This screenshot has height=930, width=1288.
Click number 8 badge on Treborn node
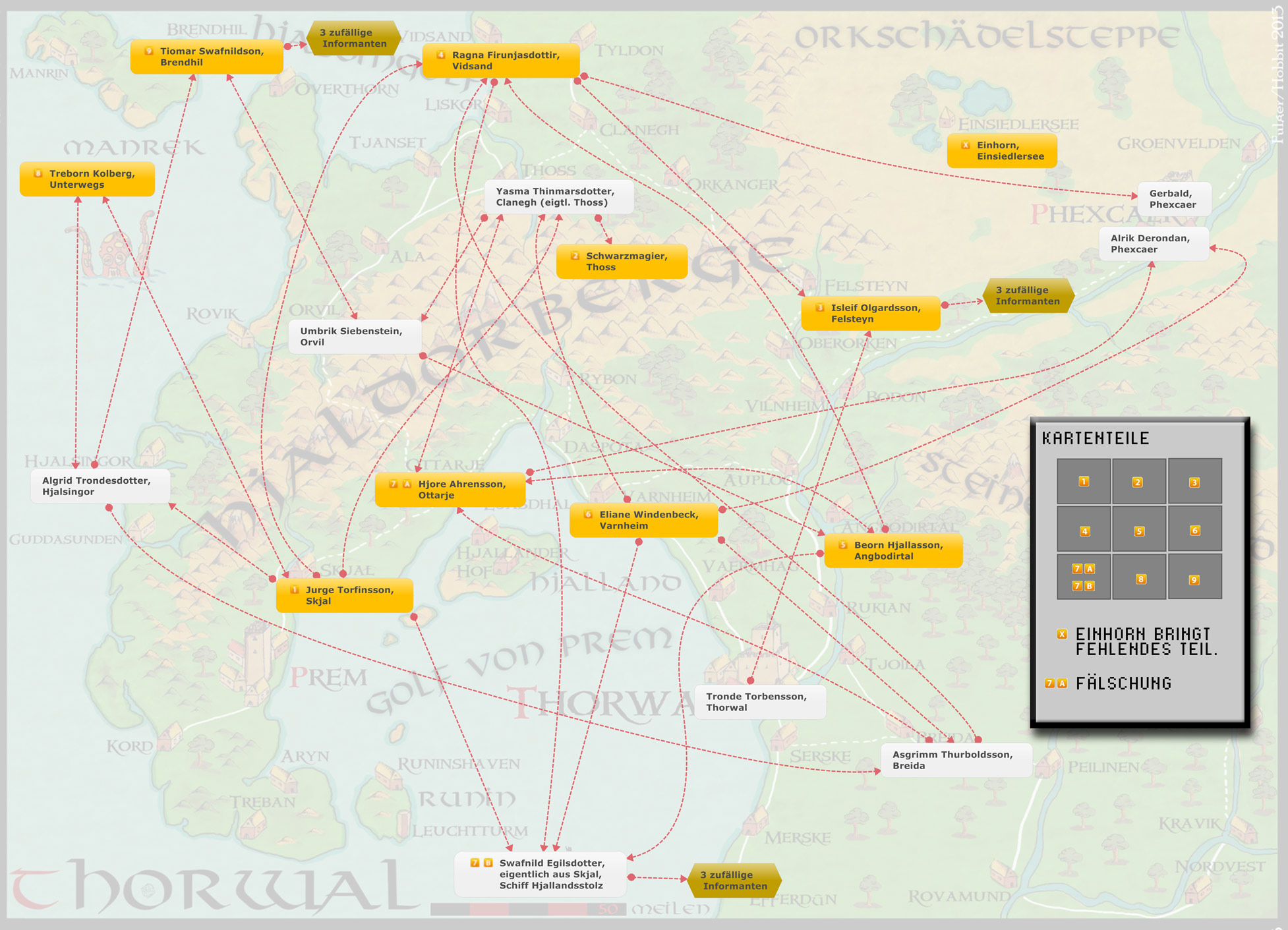[38, 173]
